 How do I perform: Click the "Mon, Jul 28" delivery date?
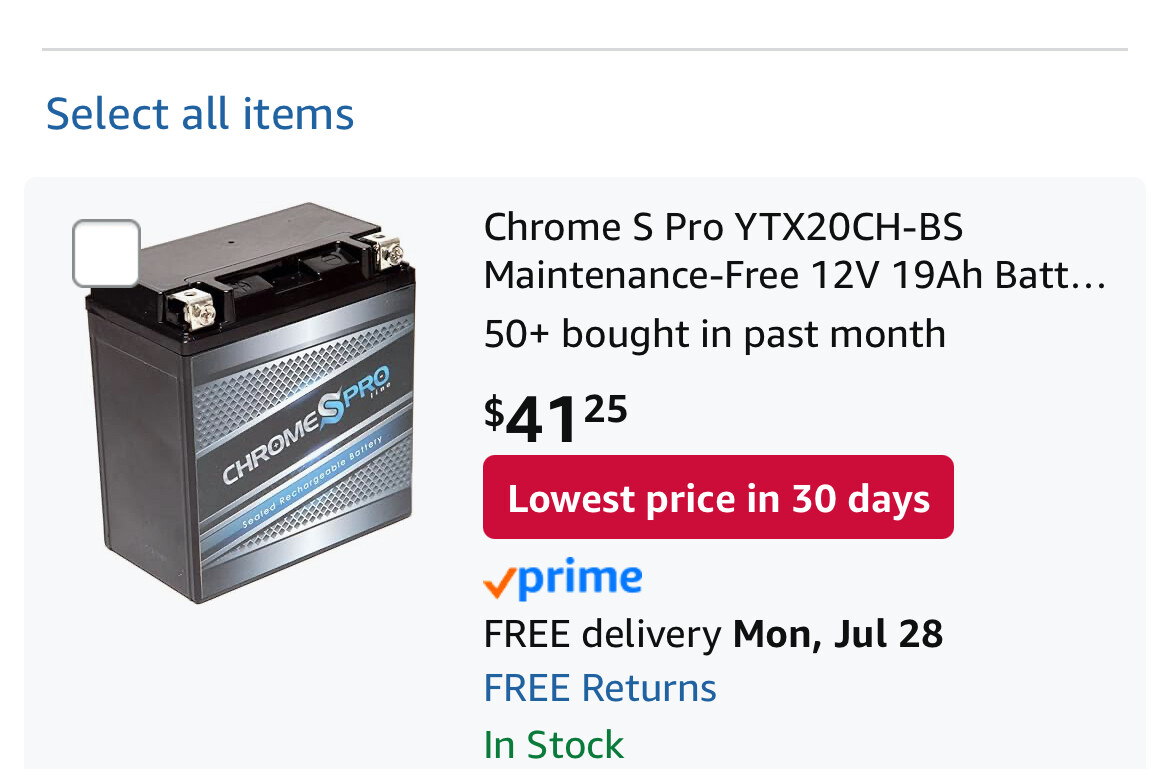click(x=837, y=633)
